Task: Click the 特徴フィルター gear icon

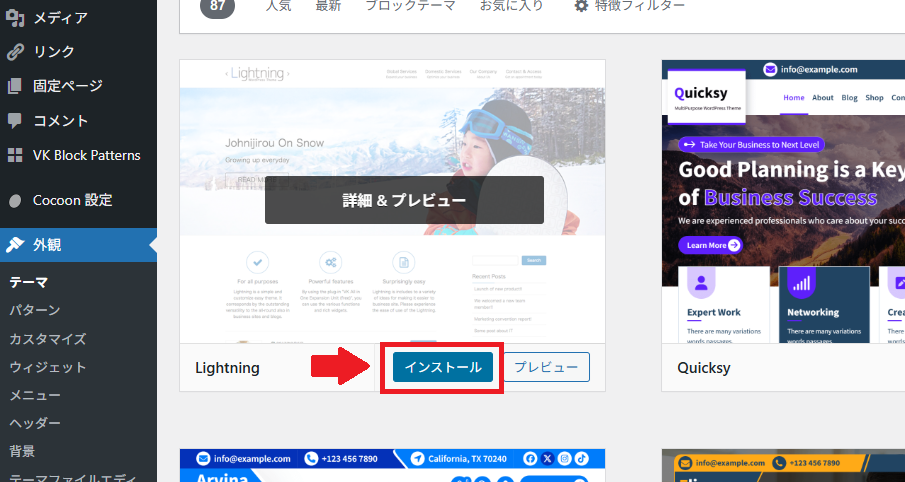Action: point(581,6)
